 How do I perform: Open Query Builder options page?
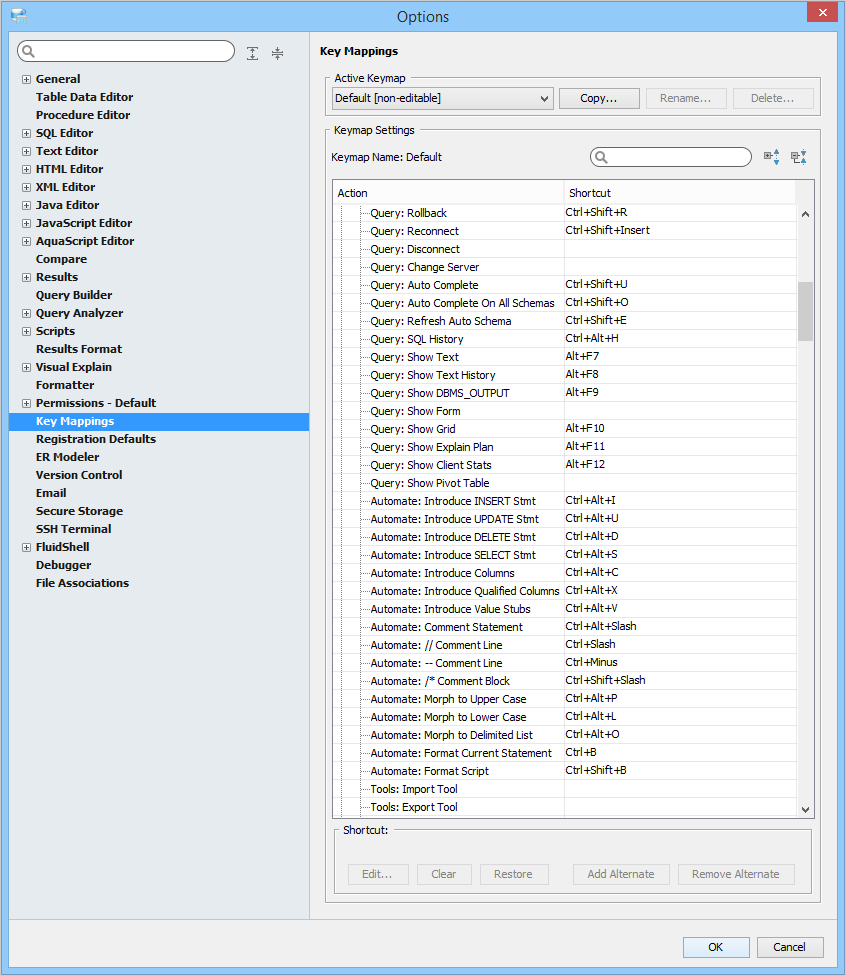pos(74,295)
